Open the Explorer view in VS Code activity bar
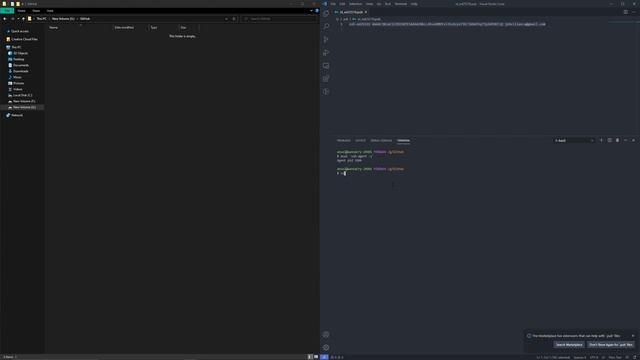 [326, 13]
